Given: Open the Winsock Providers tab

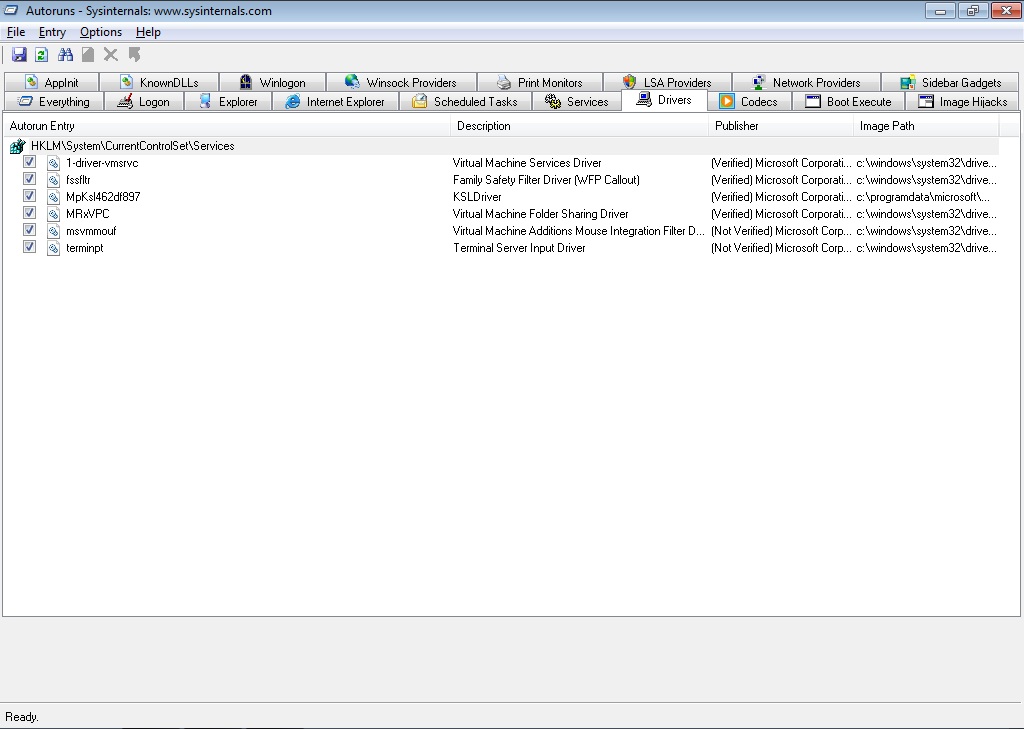Looking at the screenshot, I should pyautogui.click(x=401, y=82).
